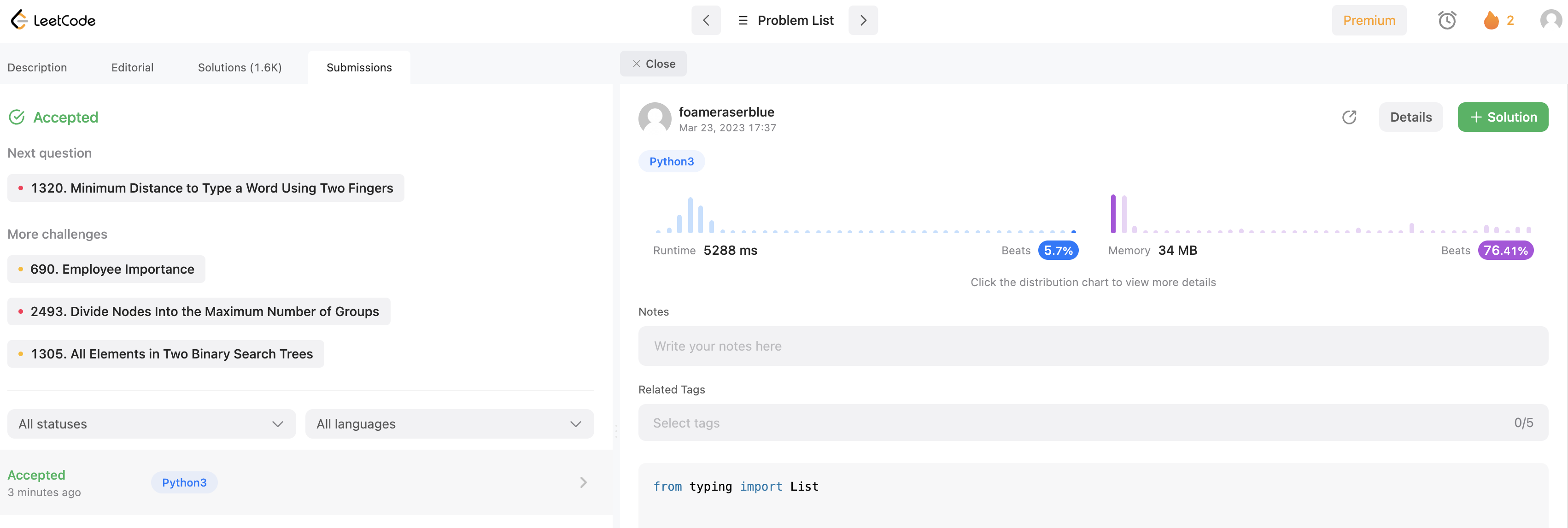The width and height of the screenshot is (1568, 528).
Task: Click the Details button
Action: coord(1410,117)
